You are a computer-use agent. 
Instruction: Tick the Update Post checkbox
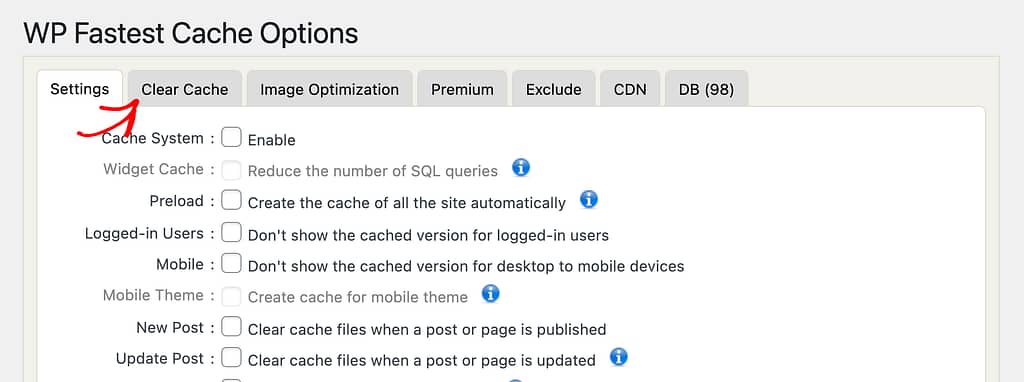231,358
